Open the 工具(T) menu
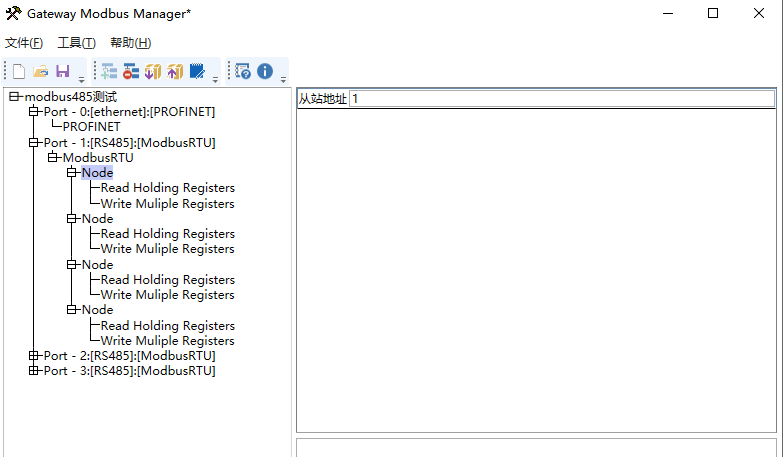The width and height of the screenshot is (783, 457). click(x=76, y=43)
